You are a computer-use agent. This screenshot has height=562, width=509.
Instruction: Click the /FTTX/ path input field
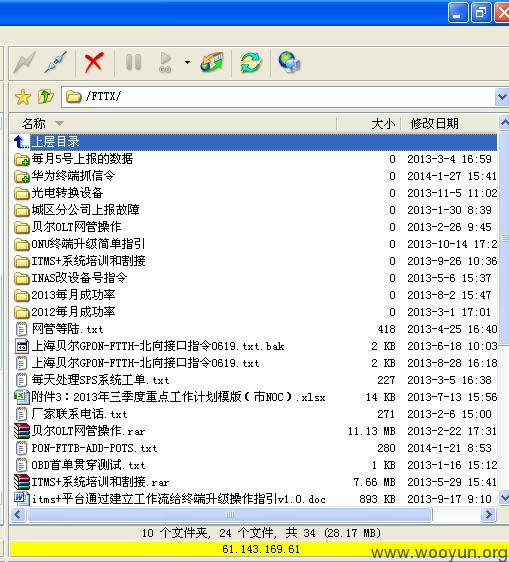pos(278,96)
